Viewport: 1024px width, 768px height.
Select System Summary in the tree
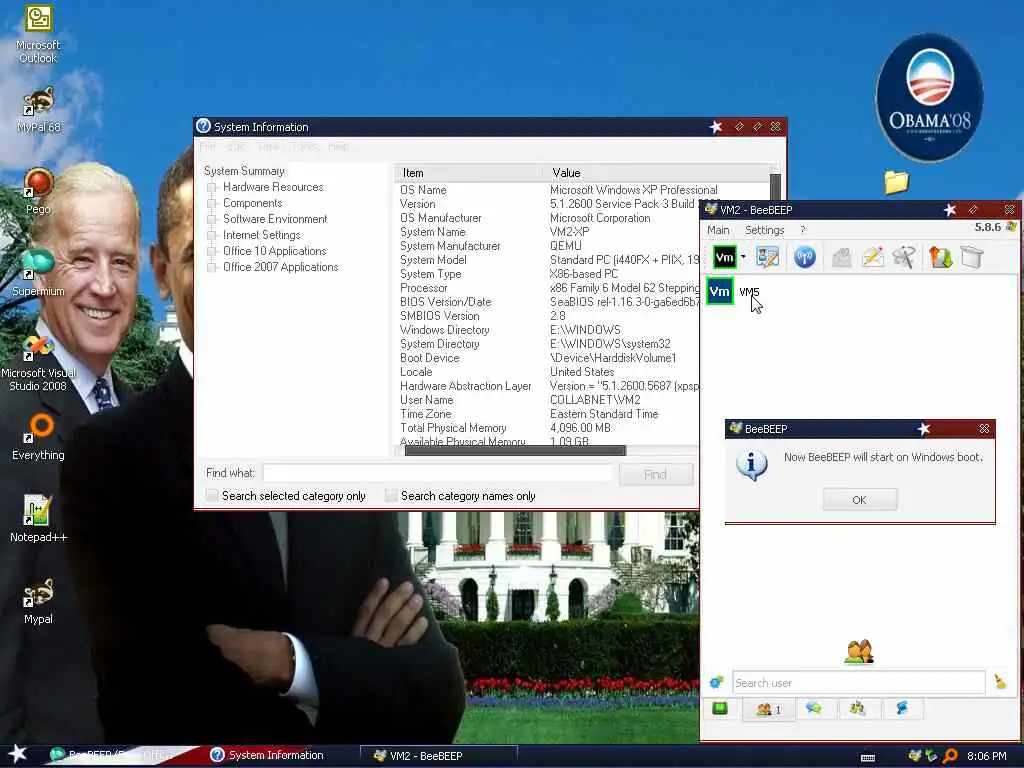[244, 170]
